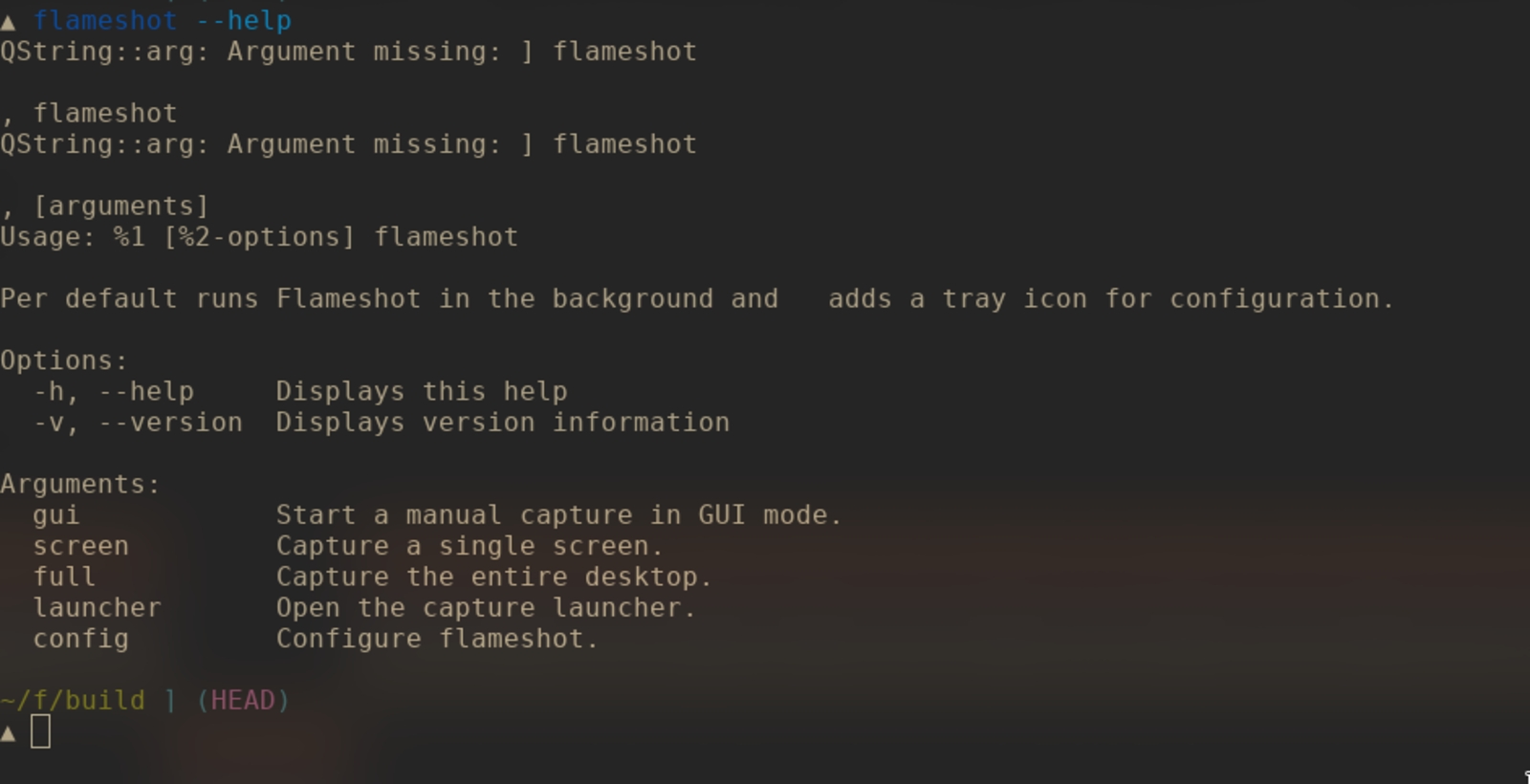Viewport: 1530px width, 784px height.
Task: Click the (HEAD) git indicator in the prompt
Action: tap(243, 700)
